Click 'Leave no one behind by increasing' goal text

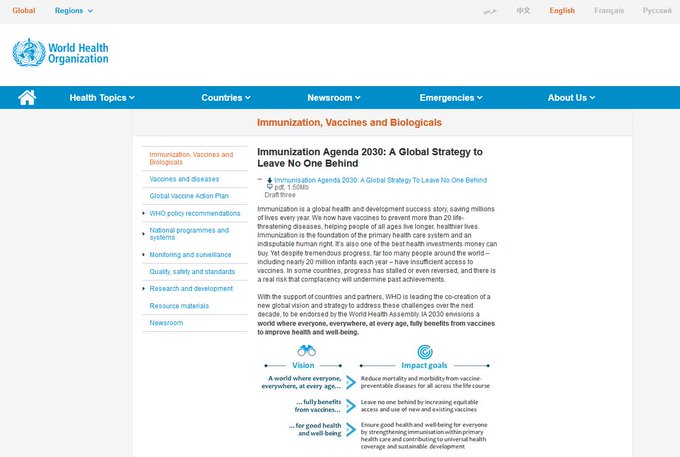(419, 405)
